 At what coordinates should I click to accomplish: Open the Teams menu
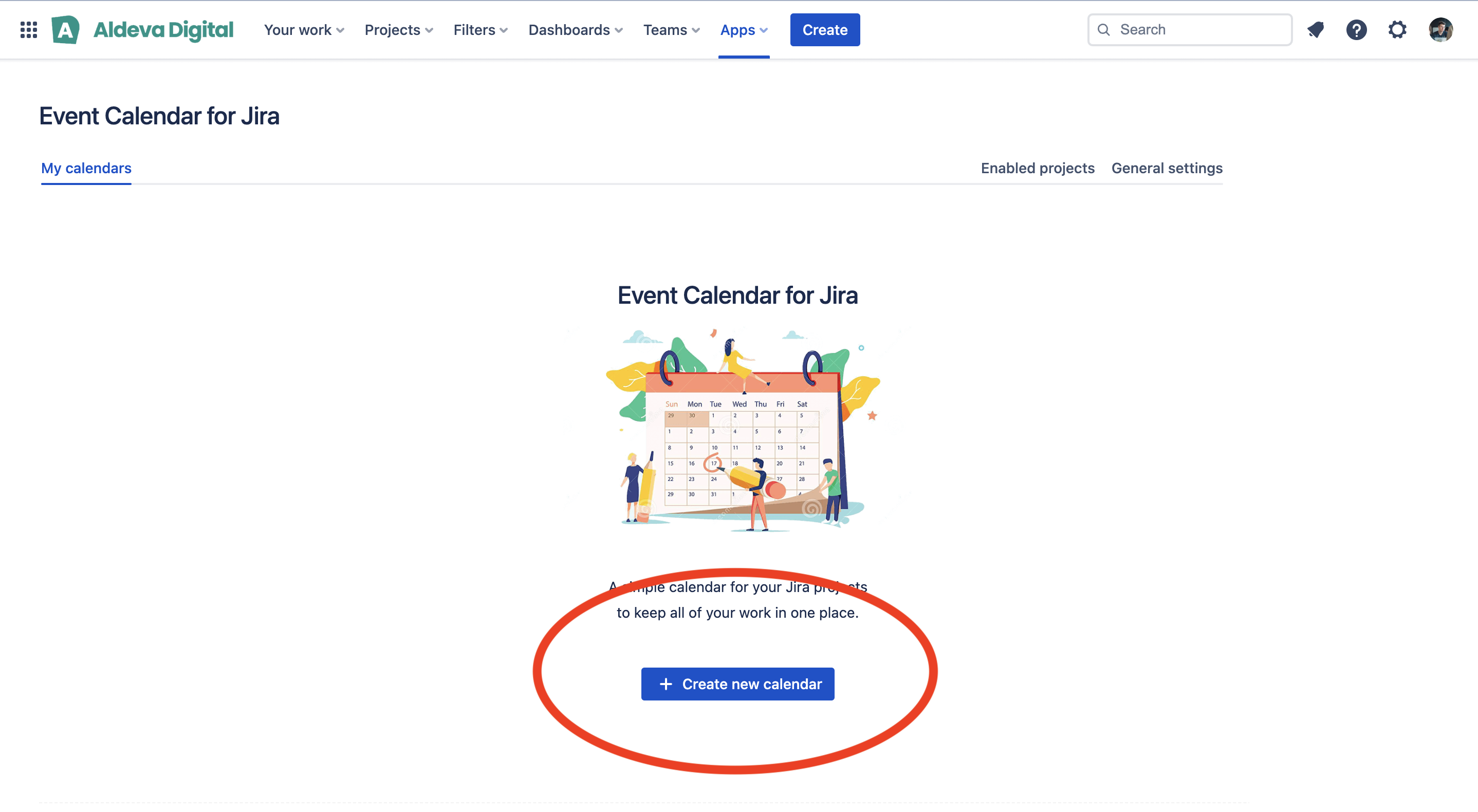(x=671, y=30)
